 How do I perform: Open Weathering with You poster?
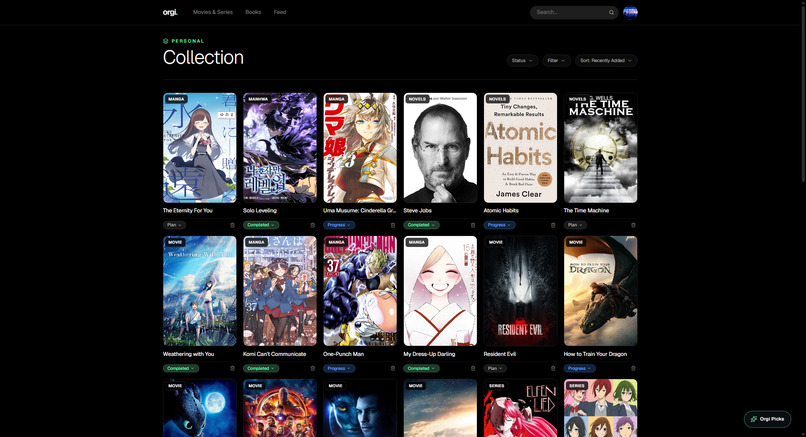199,291
